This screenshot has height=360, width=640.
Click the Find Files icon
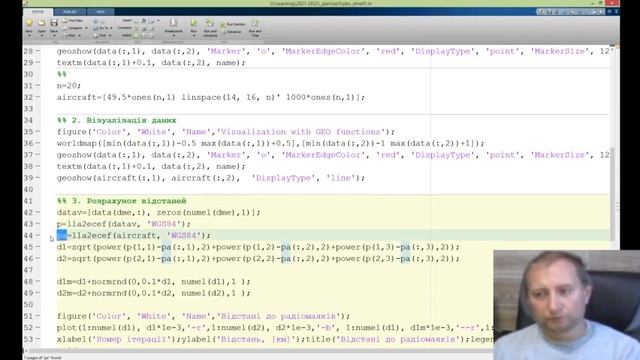click(x=64, y=20)
